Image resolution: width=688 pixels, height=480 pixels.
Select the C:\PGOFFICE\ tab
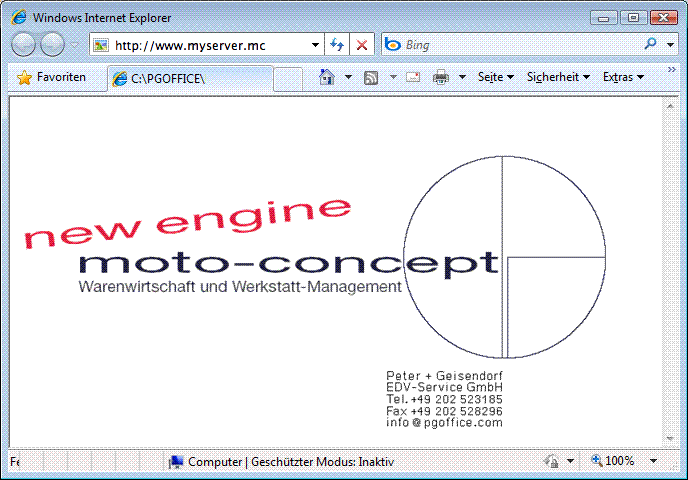click(190, 78)
